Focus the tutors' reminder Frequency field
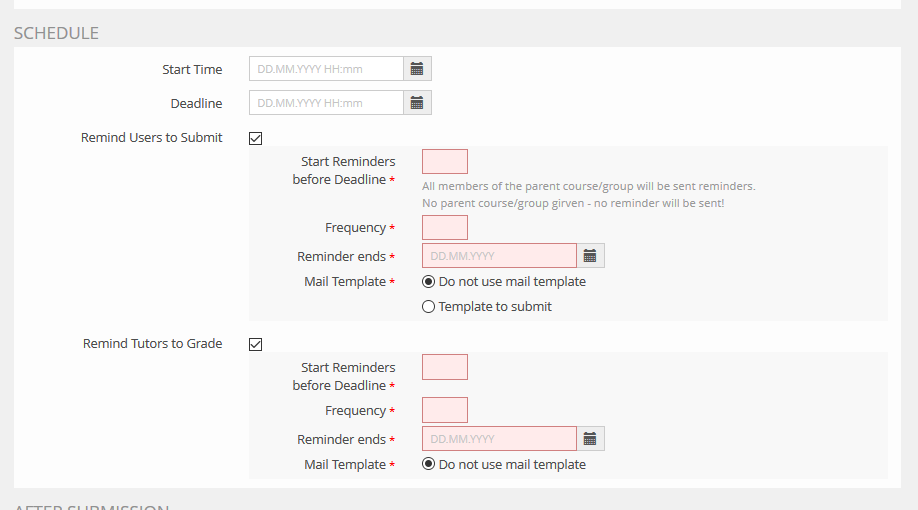The image size is (918, 510). pyautogui.click(x=445, y=410)
